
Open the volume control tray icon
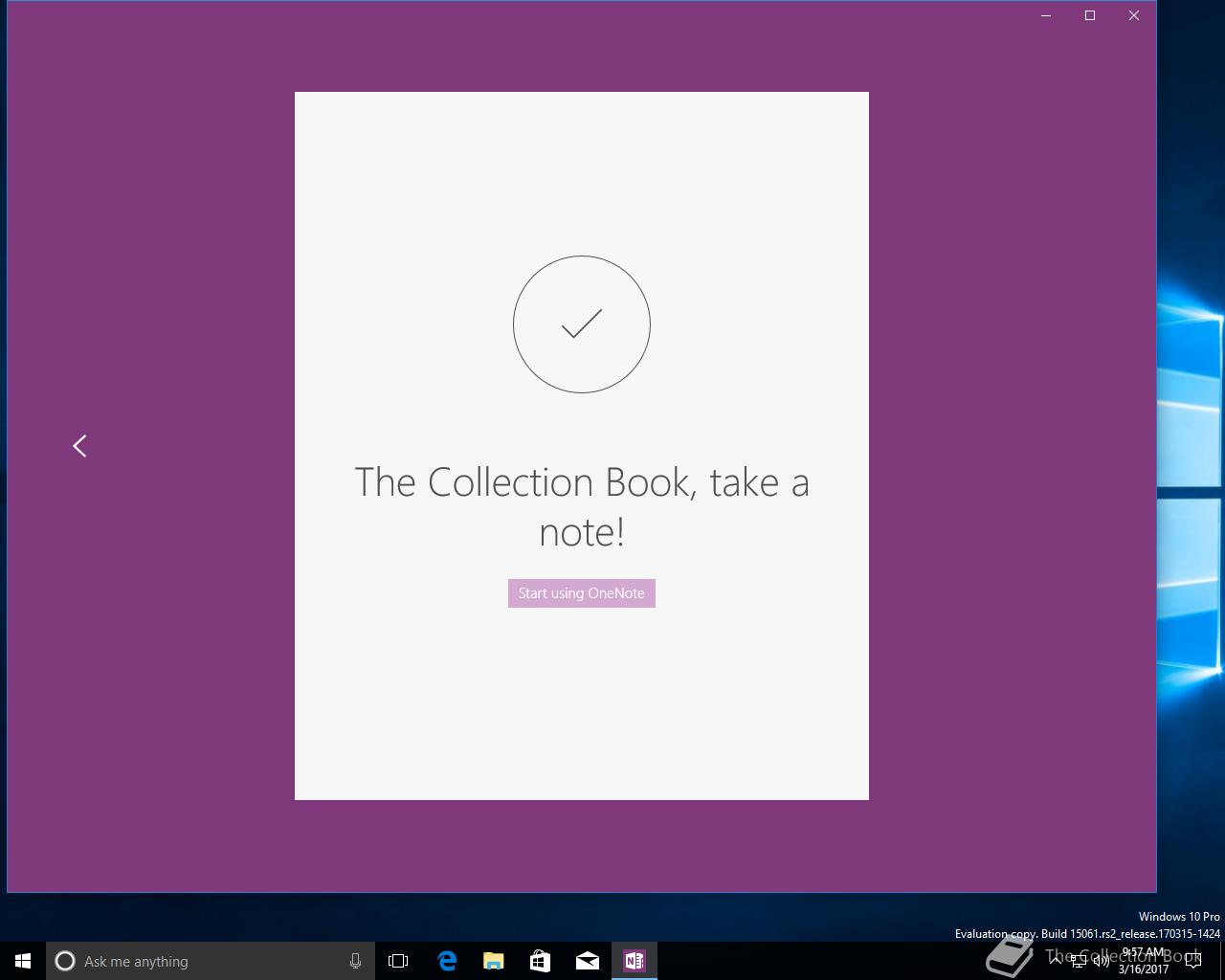(1102, 961)
